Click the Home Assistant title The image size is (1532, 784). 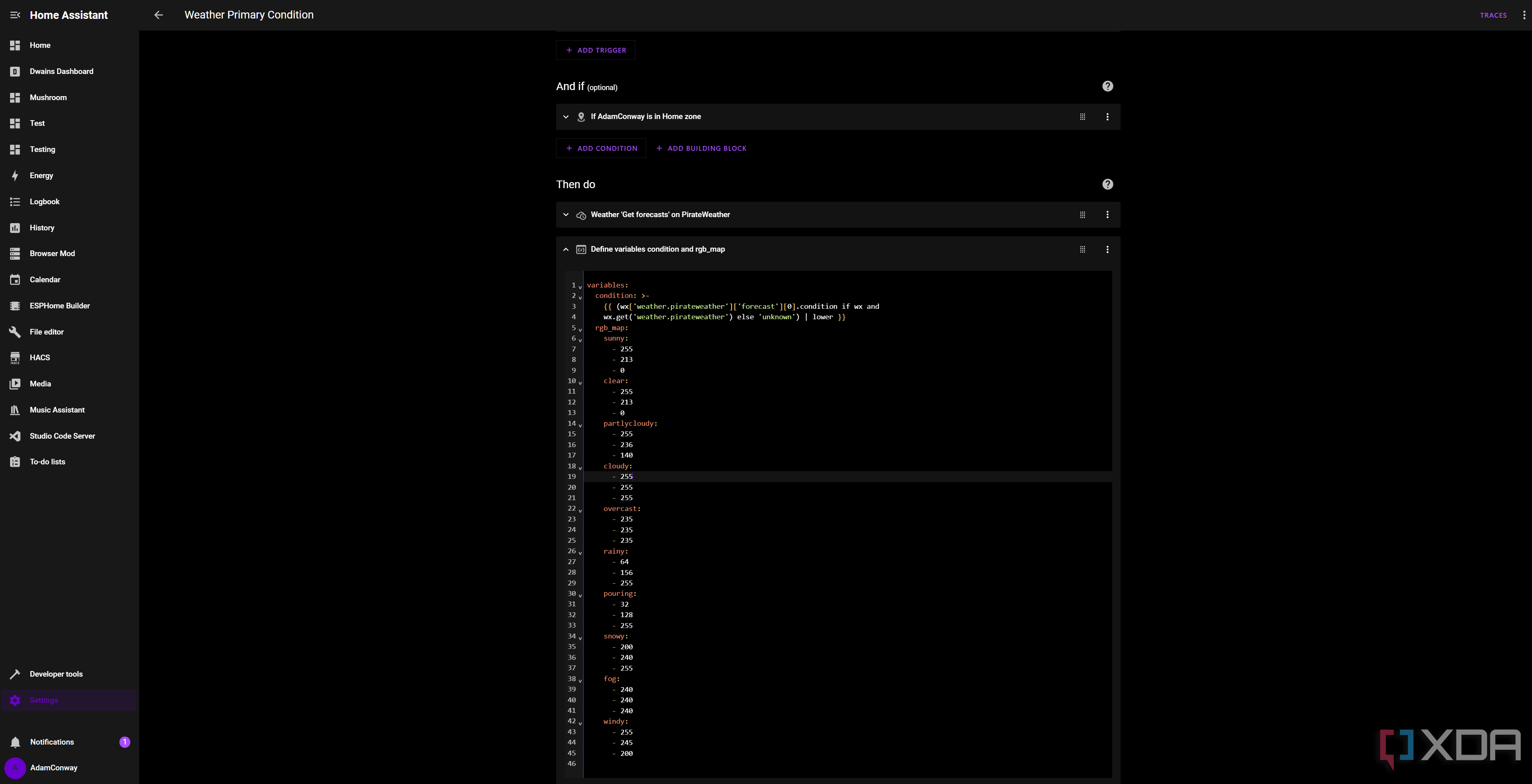click(x=69, y=15)
